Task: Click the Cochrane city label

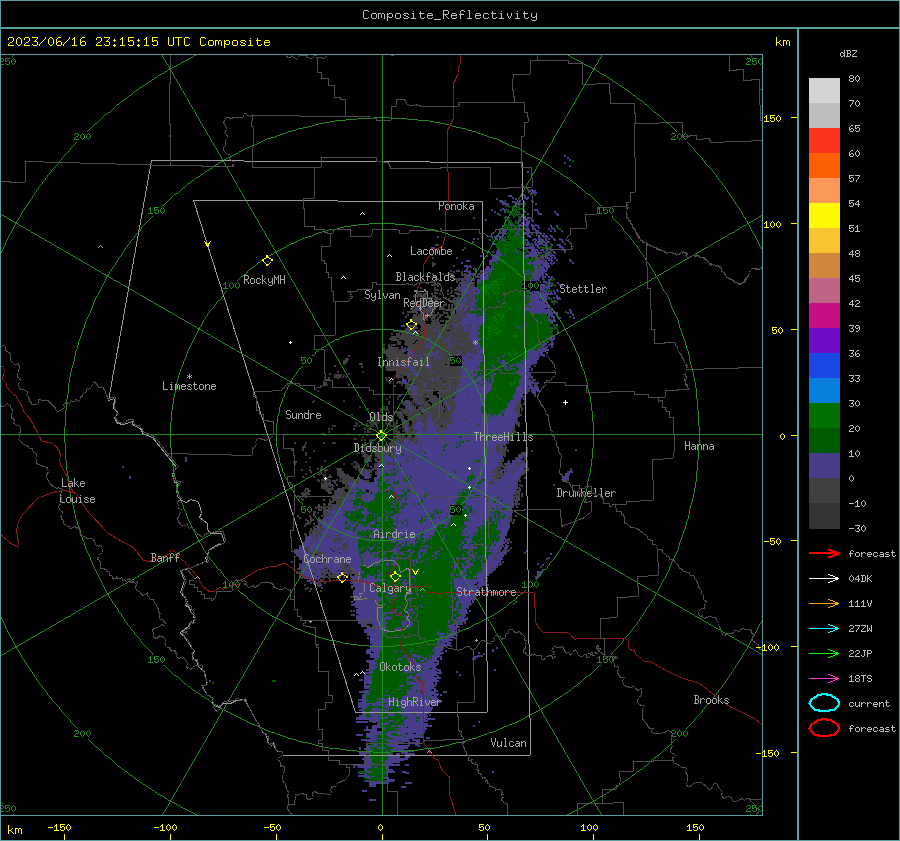Action: tap(327, 559)
